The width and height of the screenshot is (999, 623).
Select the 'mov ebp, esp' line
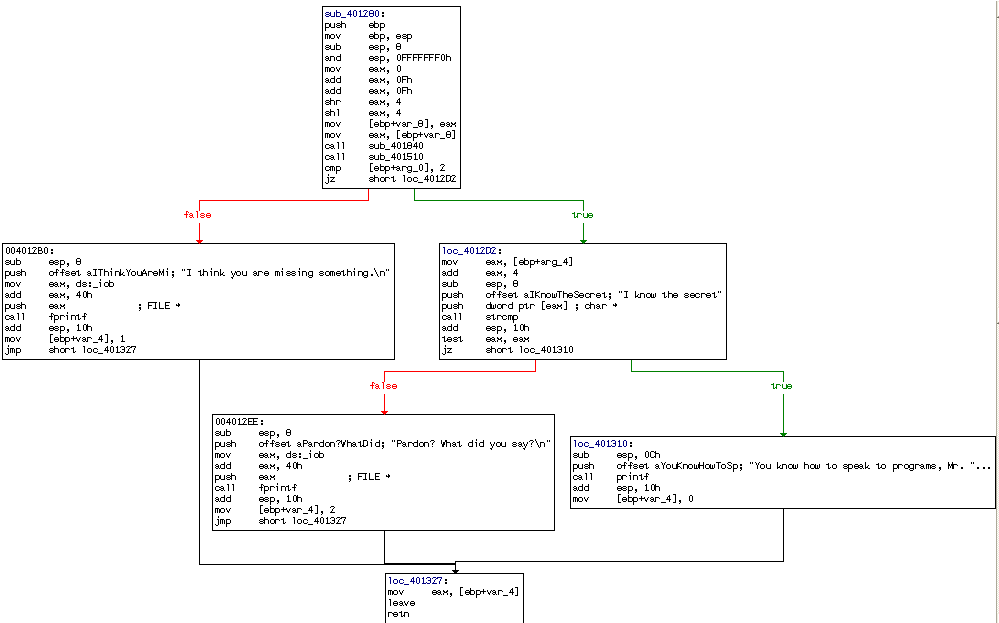click(368, 36)
